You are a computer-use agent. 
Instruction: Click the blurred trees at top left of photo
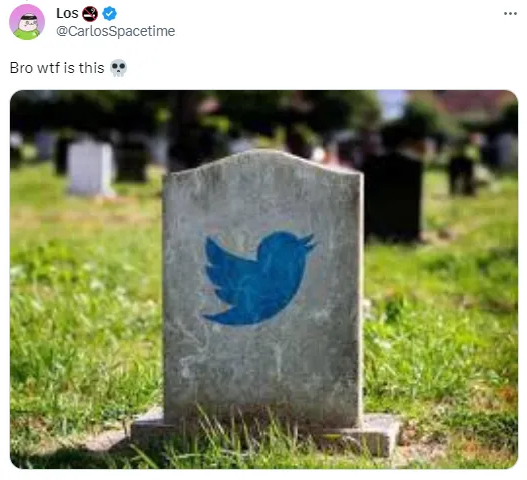pyautogui.click(x=84, y=113)
